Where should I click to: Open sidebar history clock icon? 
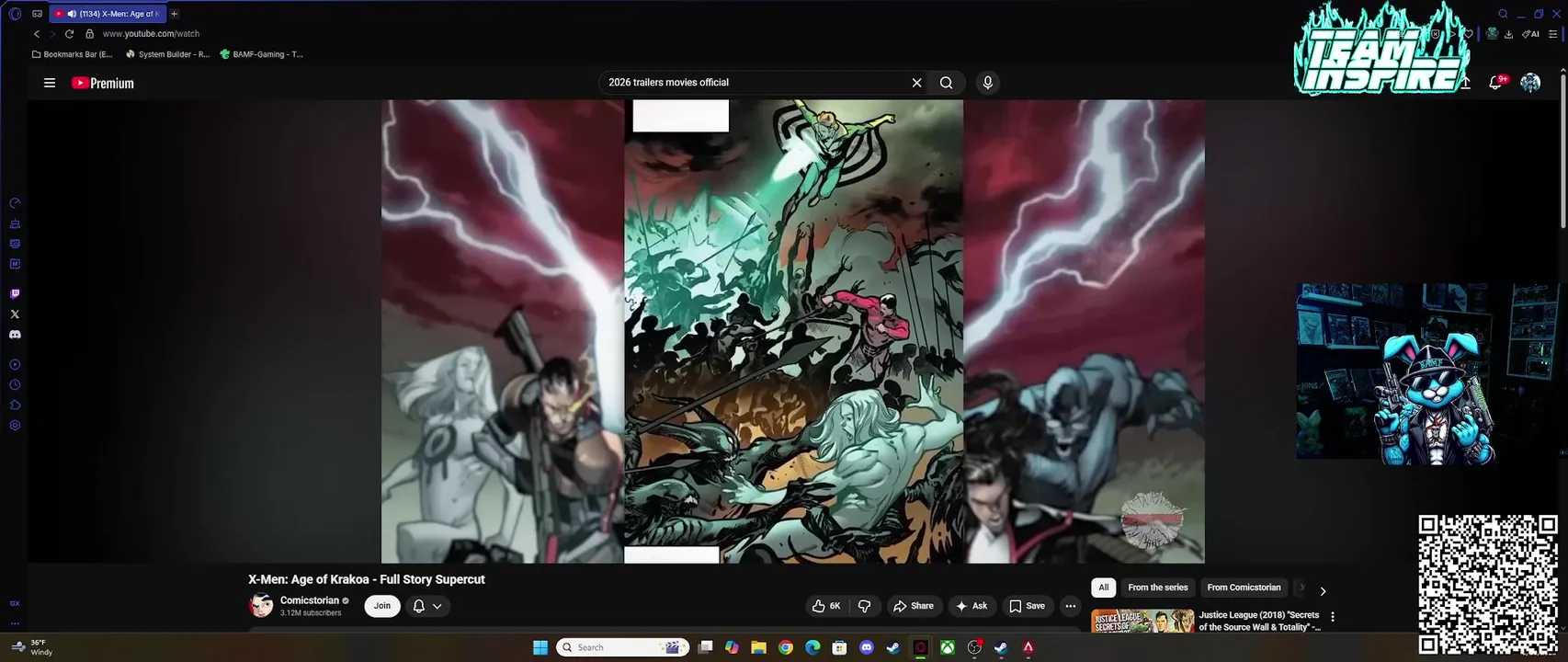pos(15,385)
